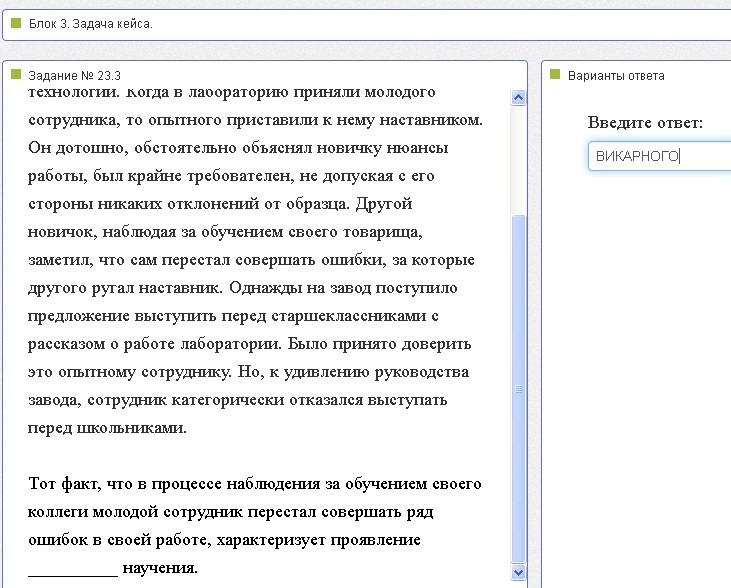Click the blue scrollbar thumb in task panel
This screenshot has width=731, height=588.
[518, 389]
